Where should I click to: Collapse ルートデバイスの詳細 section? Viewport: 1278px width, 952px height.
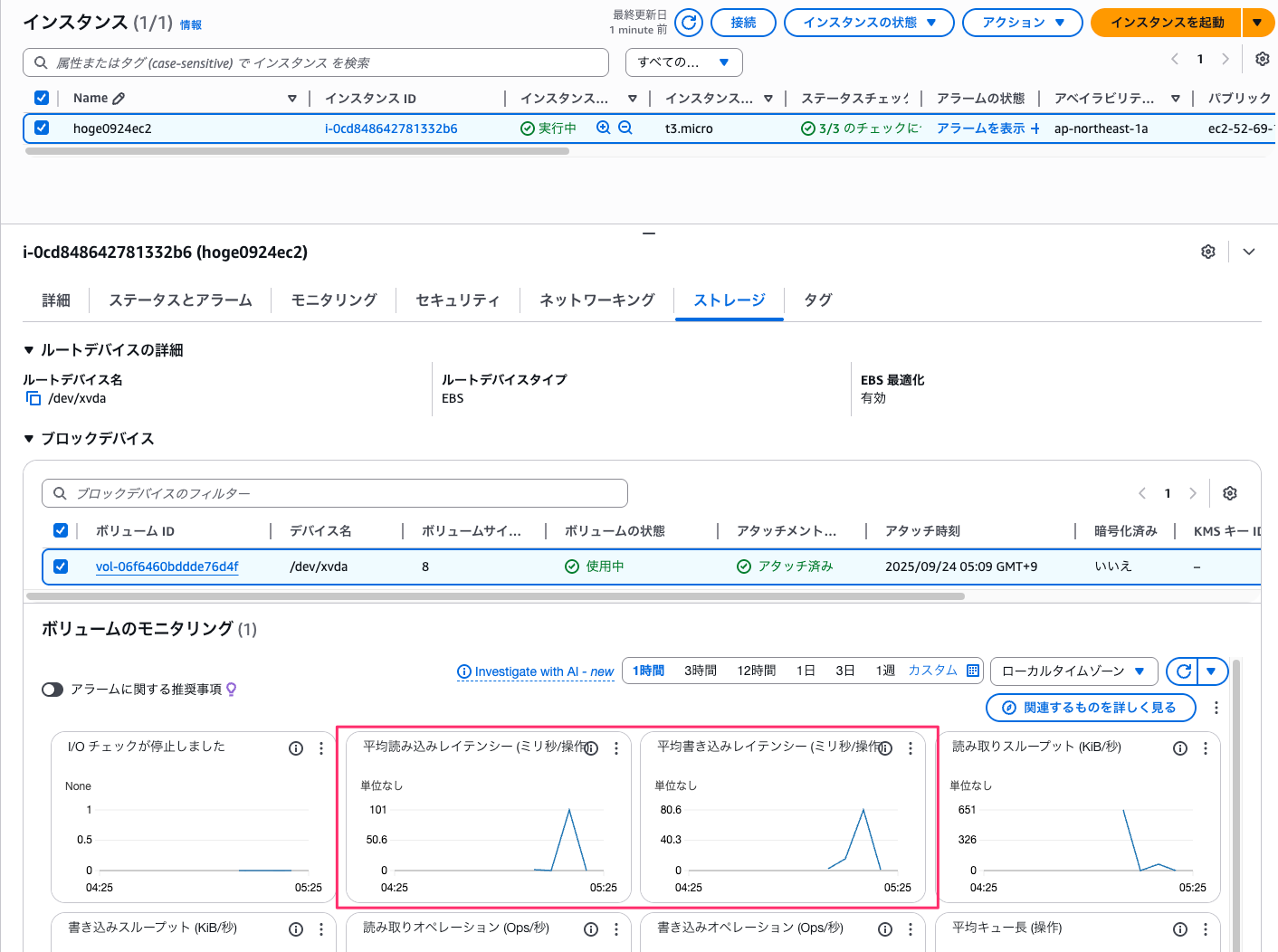pyautogui.click(x=29, y=350)
